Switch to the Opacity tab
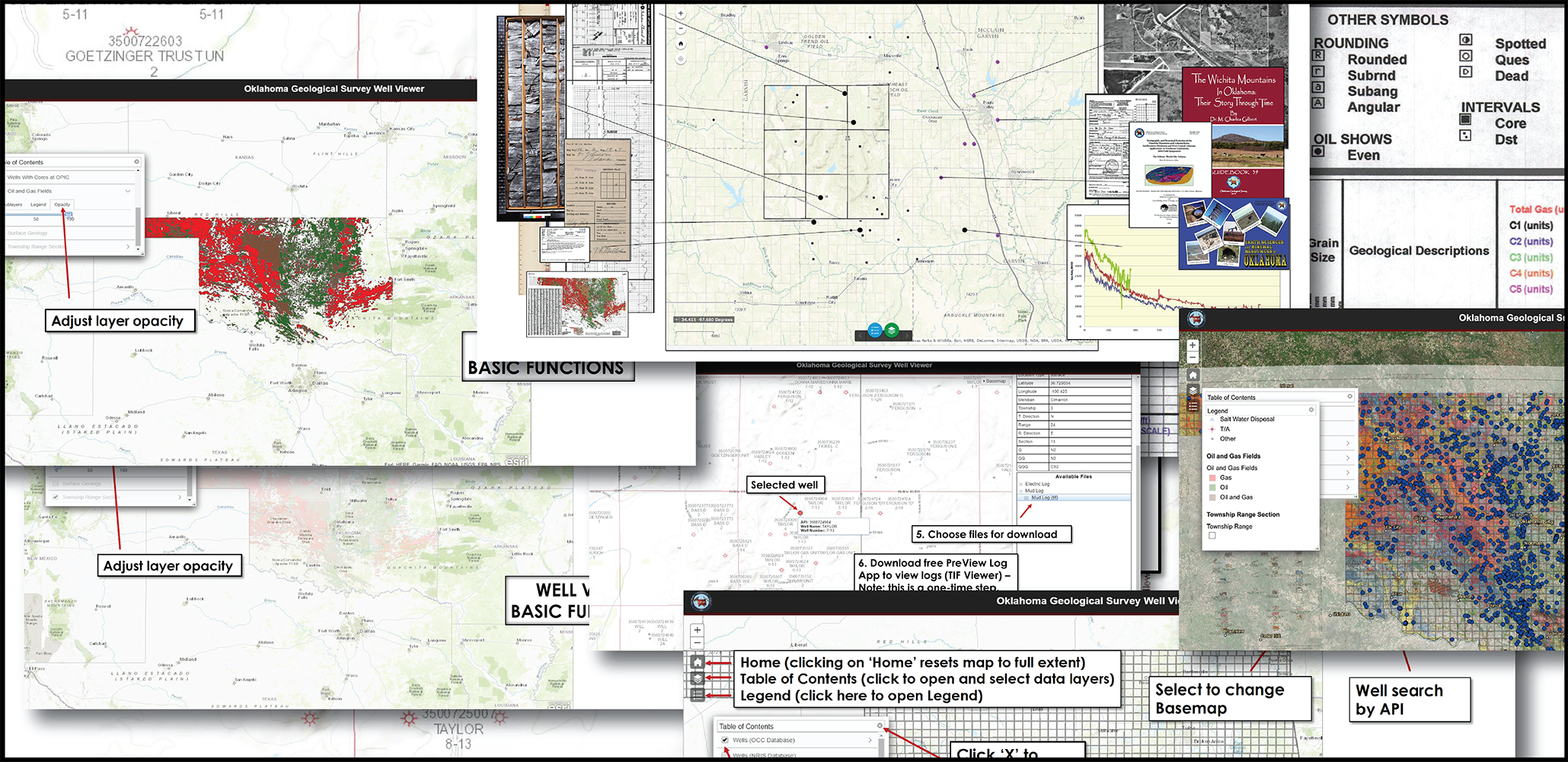This screenshot has width=1568, height=762. (62, 205)
